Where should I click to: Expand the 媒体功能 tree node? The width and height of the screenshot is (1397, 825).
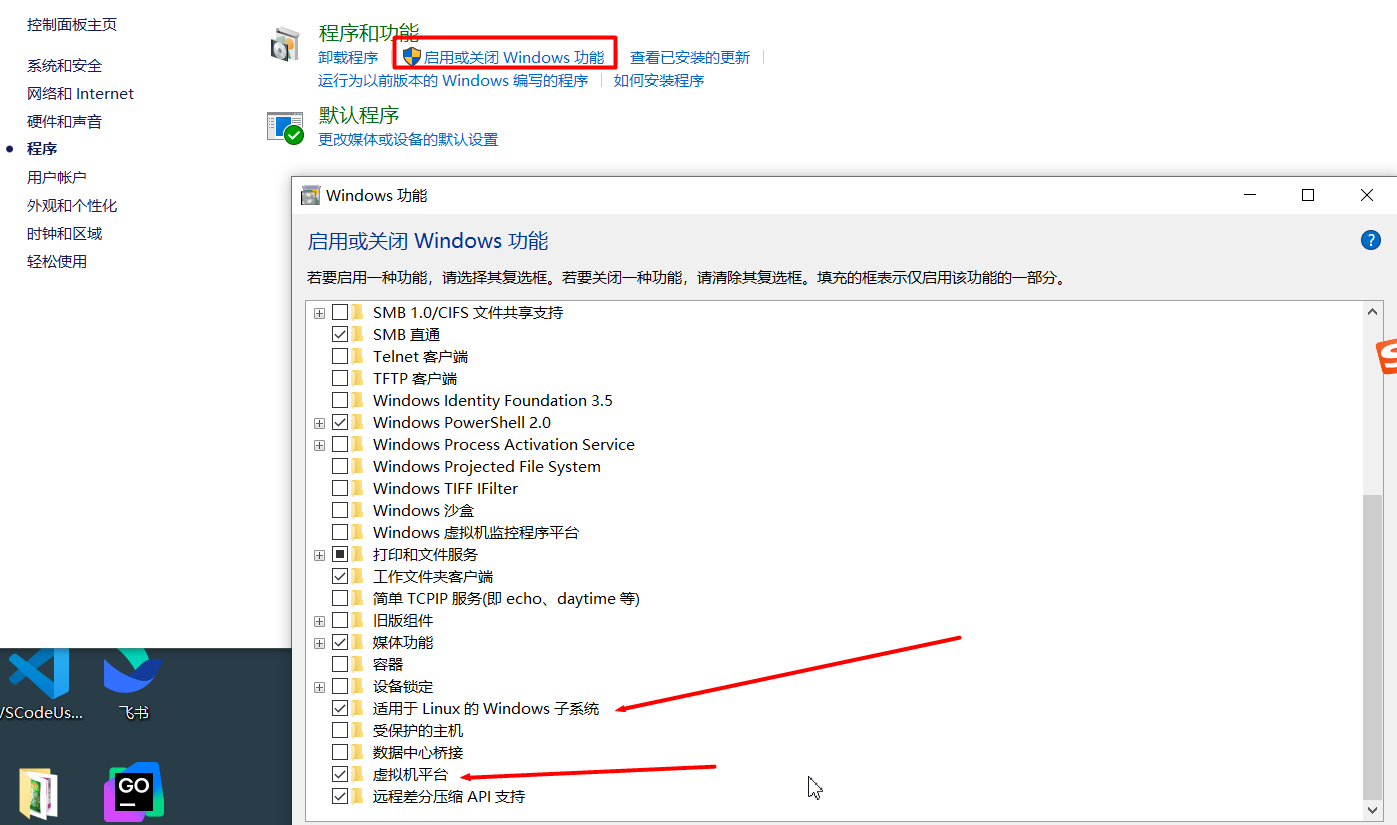319,643
